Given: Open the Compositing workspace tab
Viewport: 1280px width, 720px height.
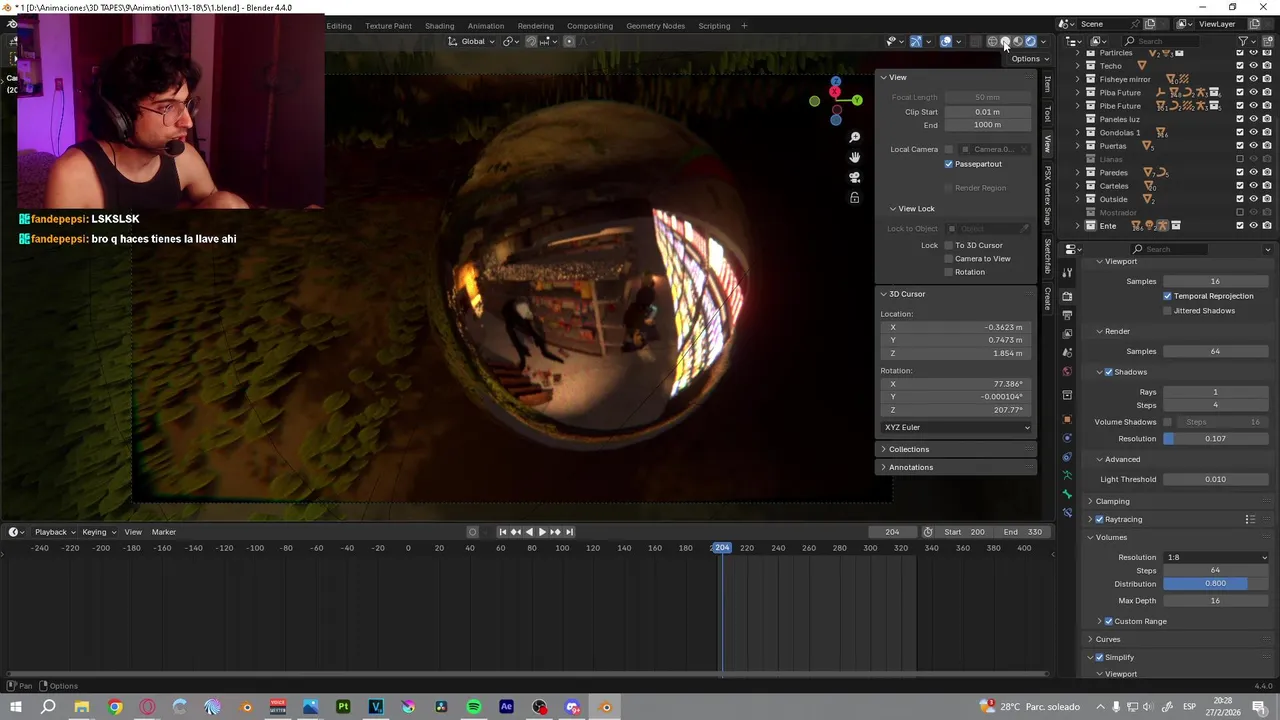Looking at the screenshot, I should [589, 26].
